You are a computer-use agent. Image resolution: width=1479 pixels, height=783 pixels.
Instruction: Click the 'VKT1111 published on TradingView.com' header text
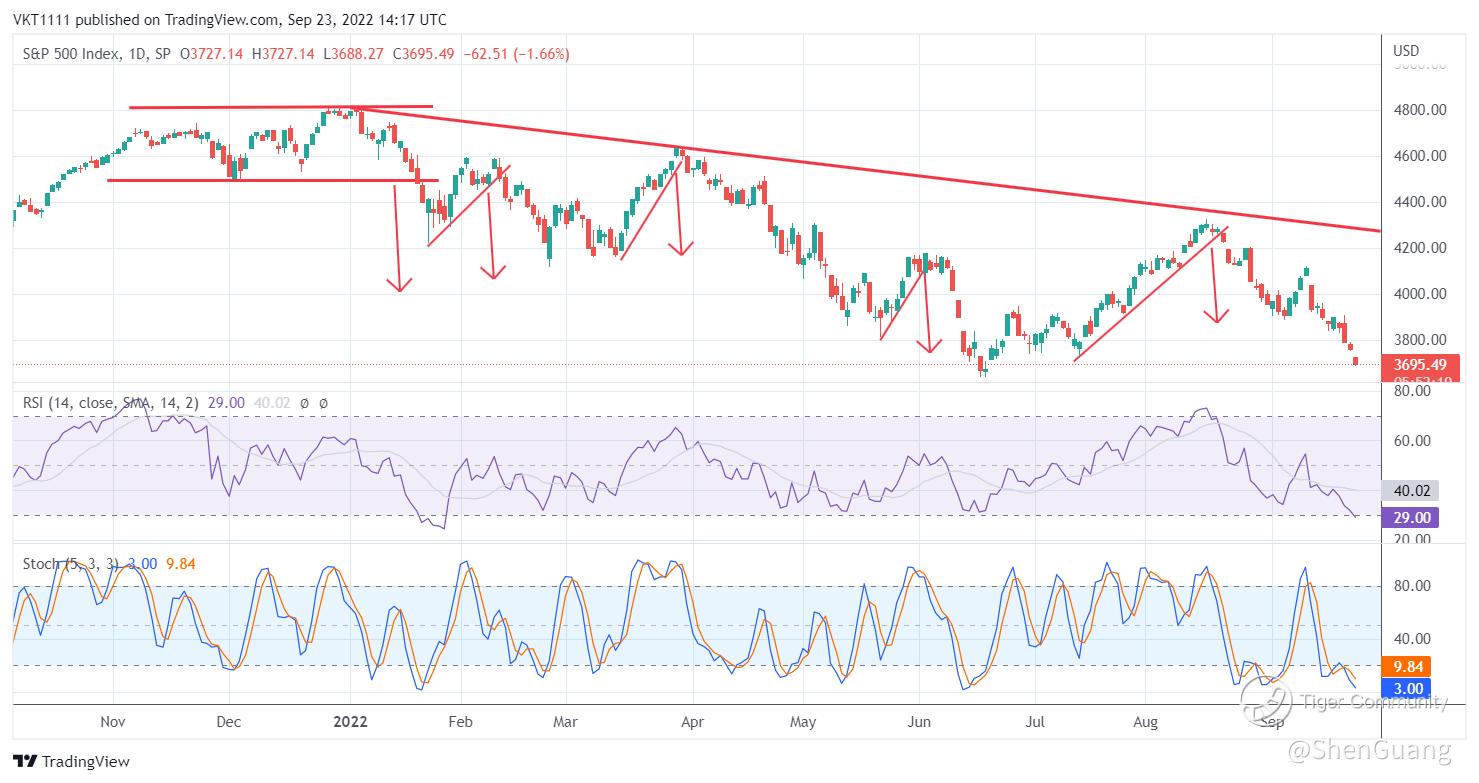[x=148, y=20]
